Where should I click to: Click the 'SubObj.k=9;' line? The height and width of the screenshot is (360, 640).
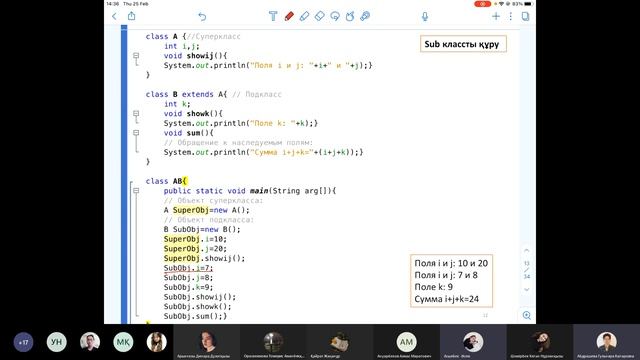(x=189, y=287)
